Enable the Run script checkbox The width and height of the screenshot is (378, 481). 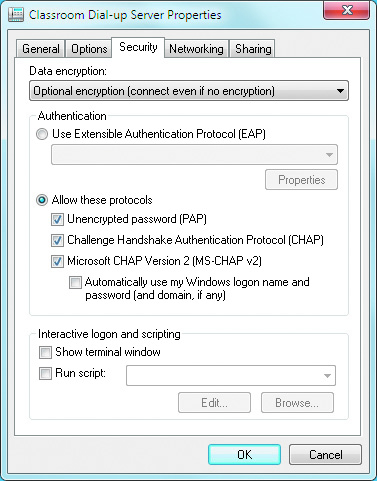point(45,373)
